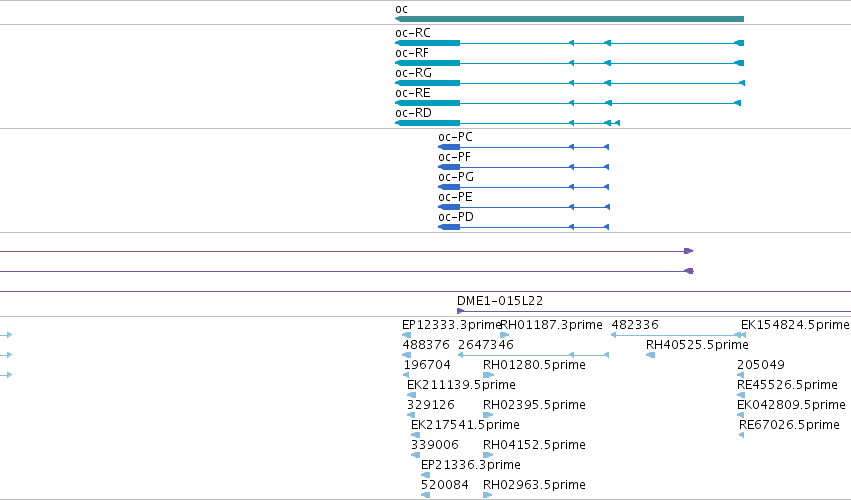
Task: Click arrow glyph under EK217541.5prime
Action: coord(415,435)
